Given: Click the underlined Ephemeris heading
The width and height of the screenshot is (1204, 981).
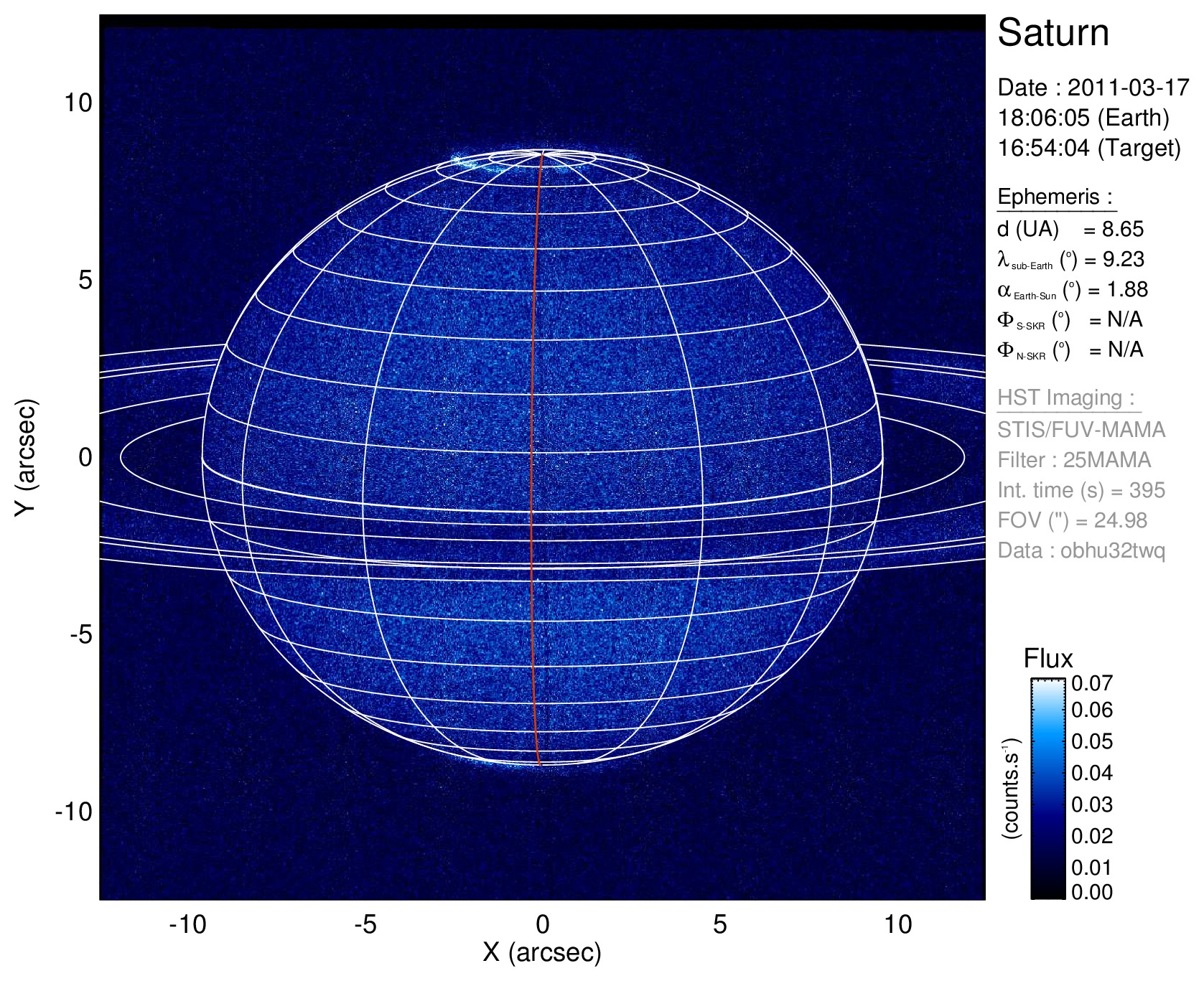Looking at the screenshot, I should tap(1055, 197).
